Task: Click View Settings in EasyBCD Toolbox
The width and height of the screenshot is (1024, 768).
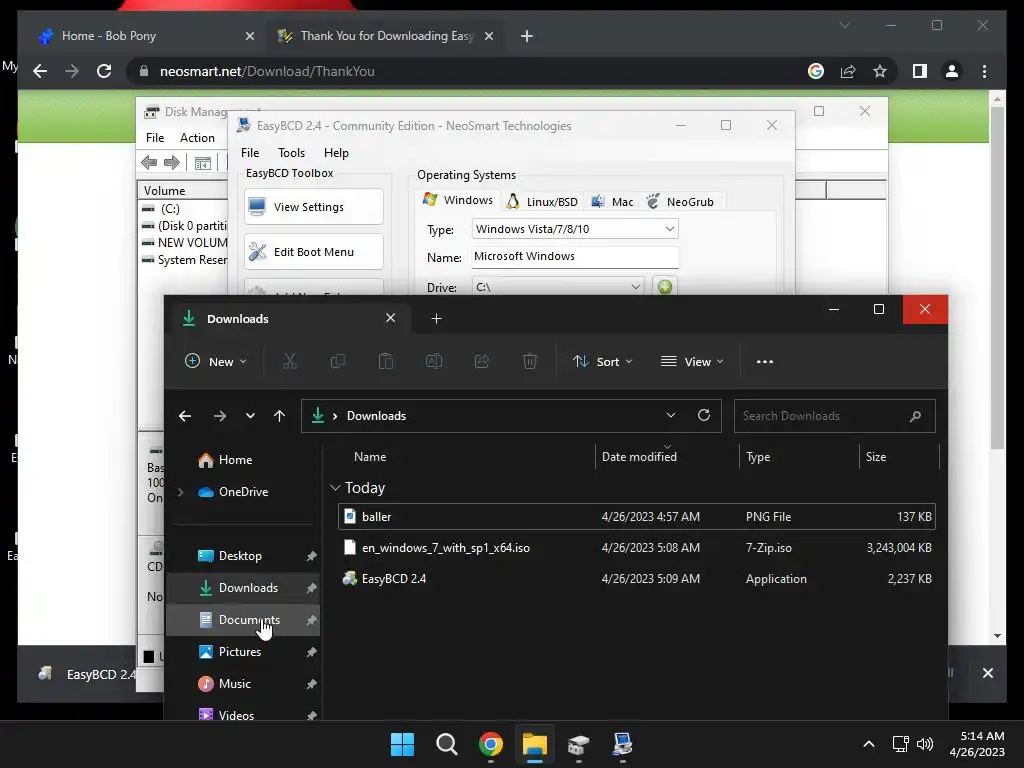Action: click(314, 207)
